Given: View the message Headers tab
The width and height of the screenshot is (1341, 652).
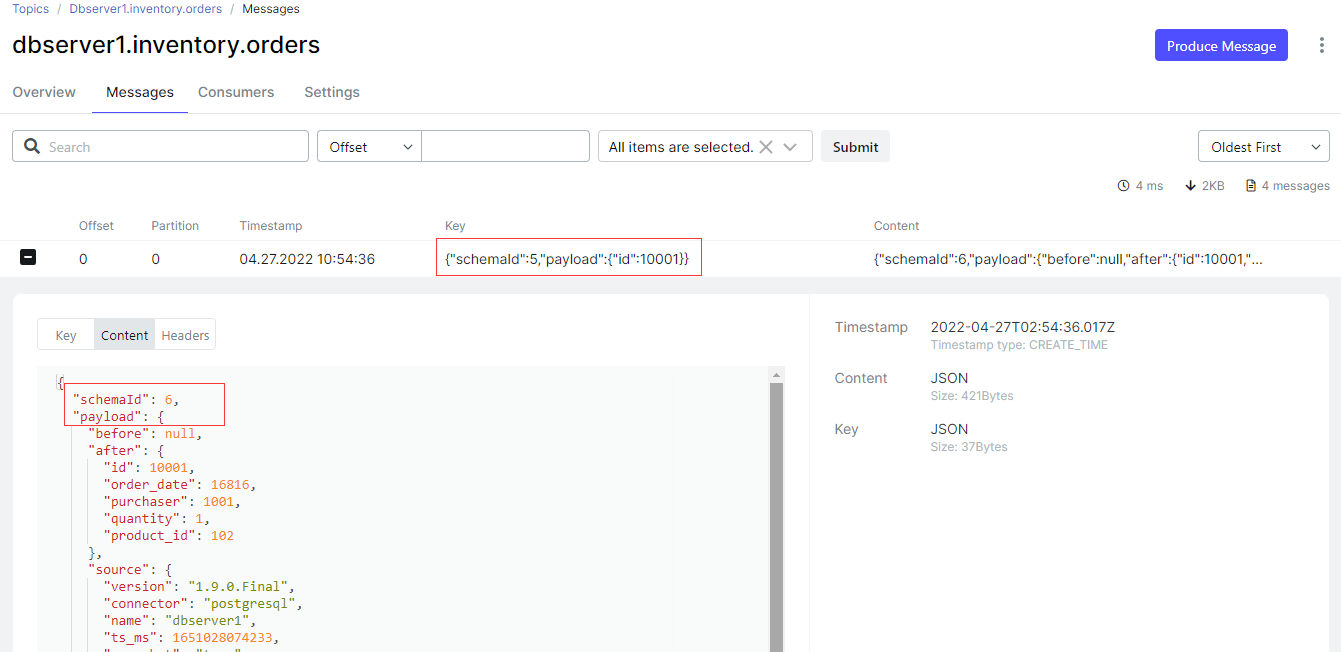Looking at the screenshot, I should point(186,335).
